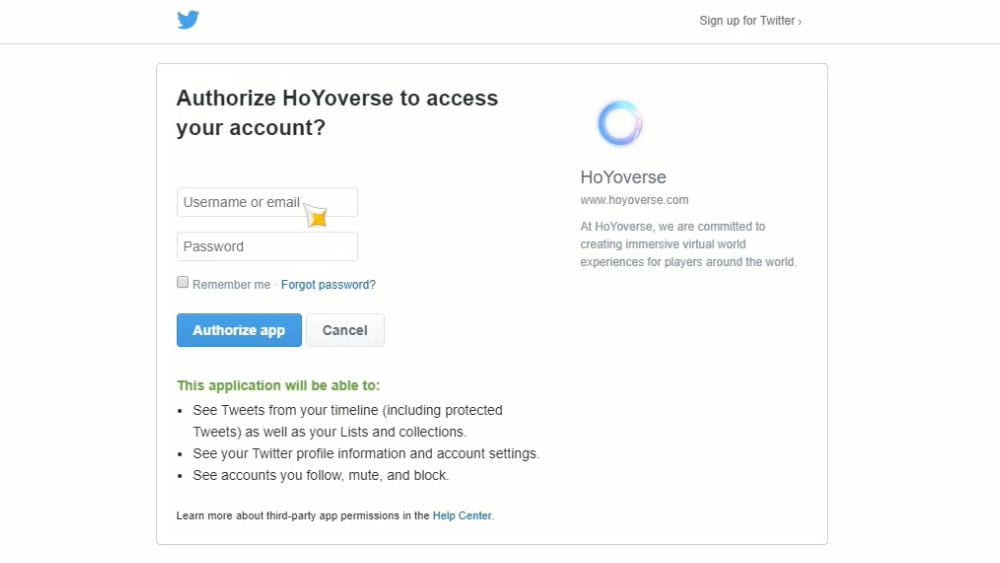Viewport: 1000px width, 563px height.
Task: Focus the Username or email field
Action: click(267, 202)
